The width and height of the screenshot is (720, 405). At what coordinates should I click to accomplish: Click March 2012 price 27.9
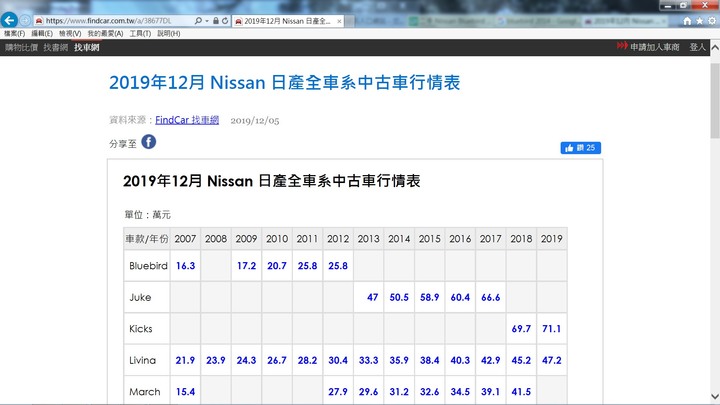[338, 392]
